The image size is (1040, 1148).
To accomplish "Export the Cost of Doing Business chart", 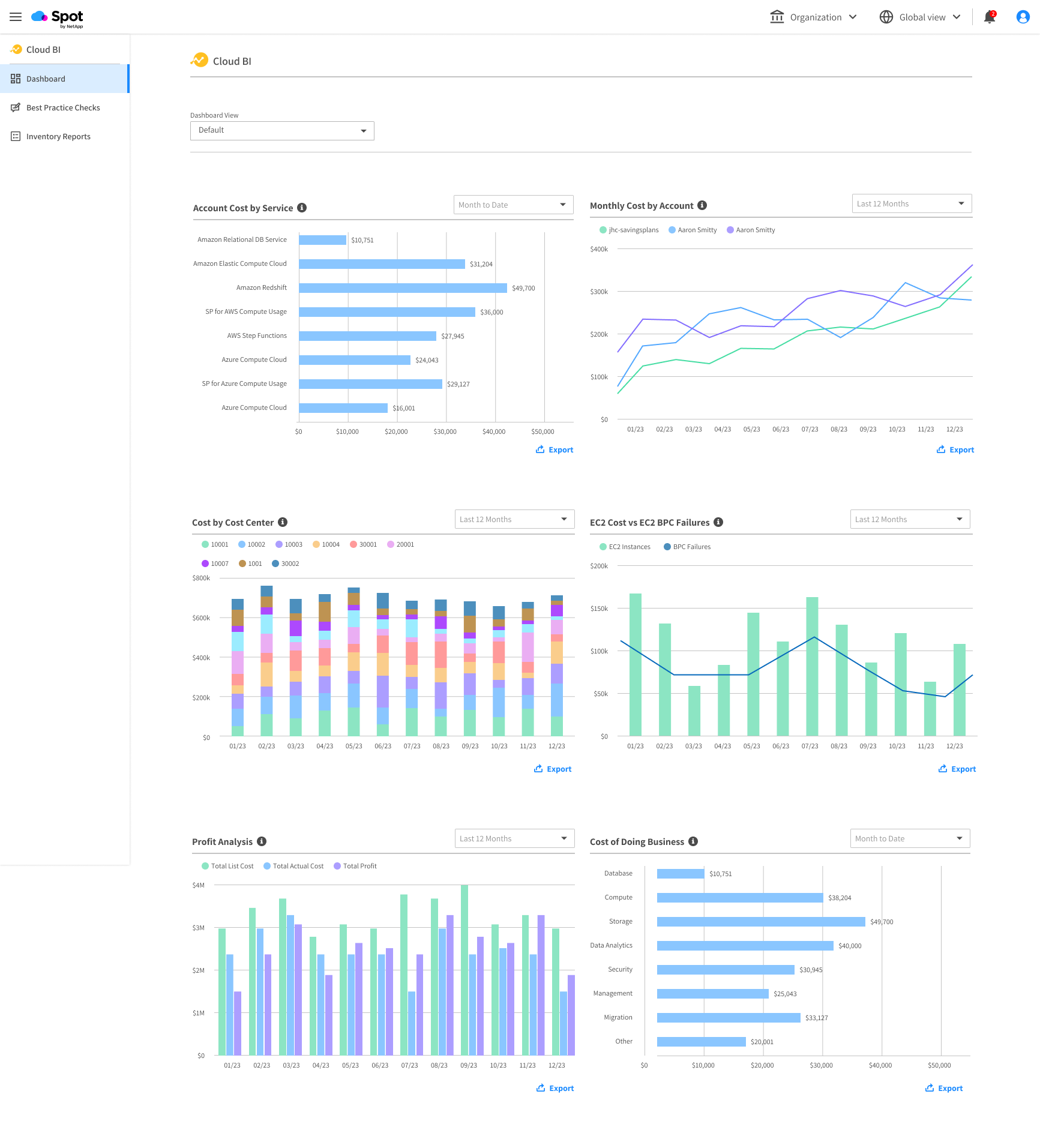I will coord(944,1088).
